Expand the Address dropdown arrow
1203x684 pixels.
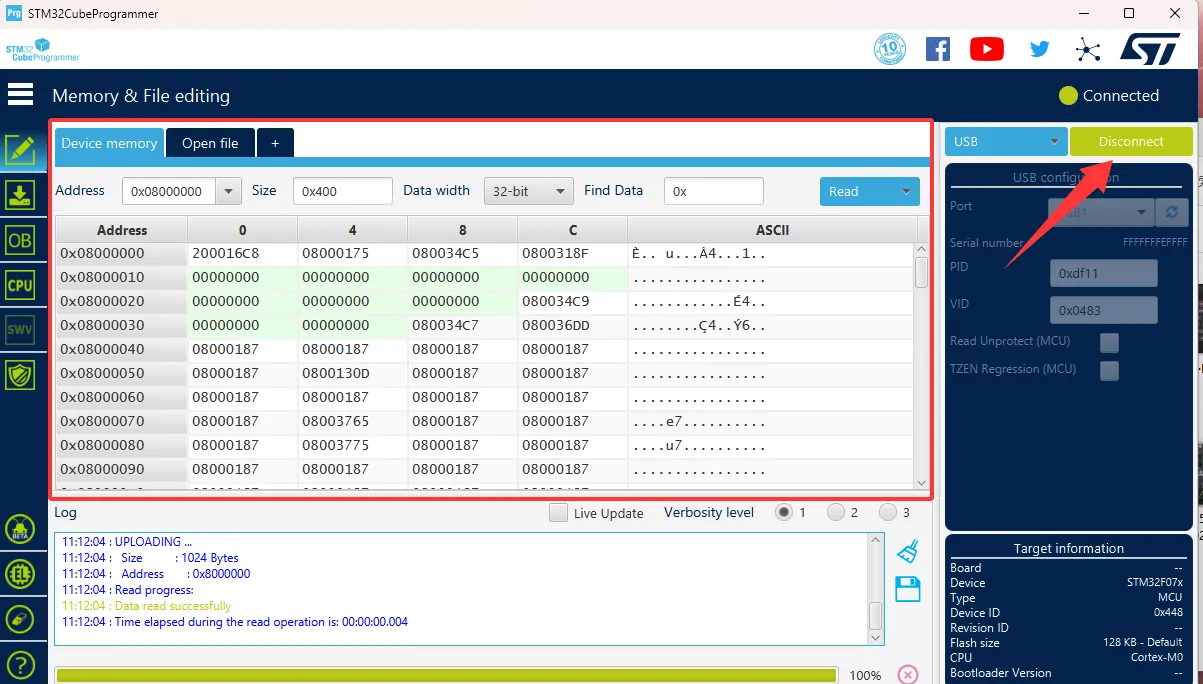point(229,191)
